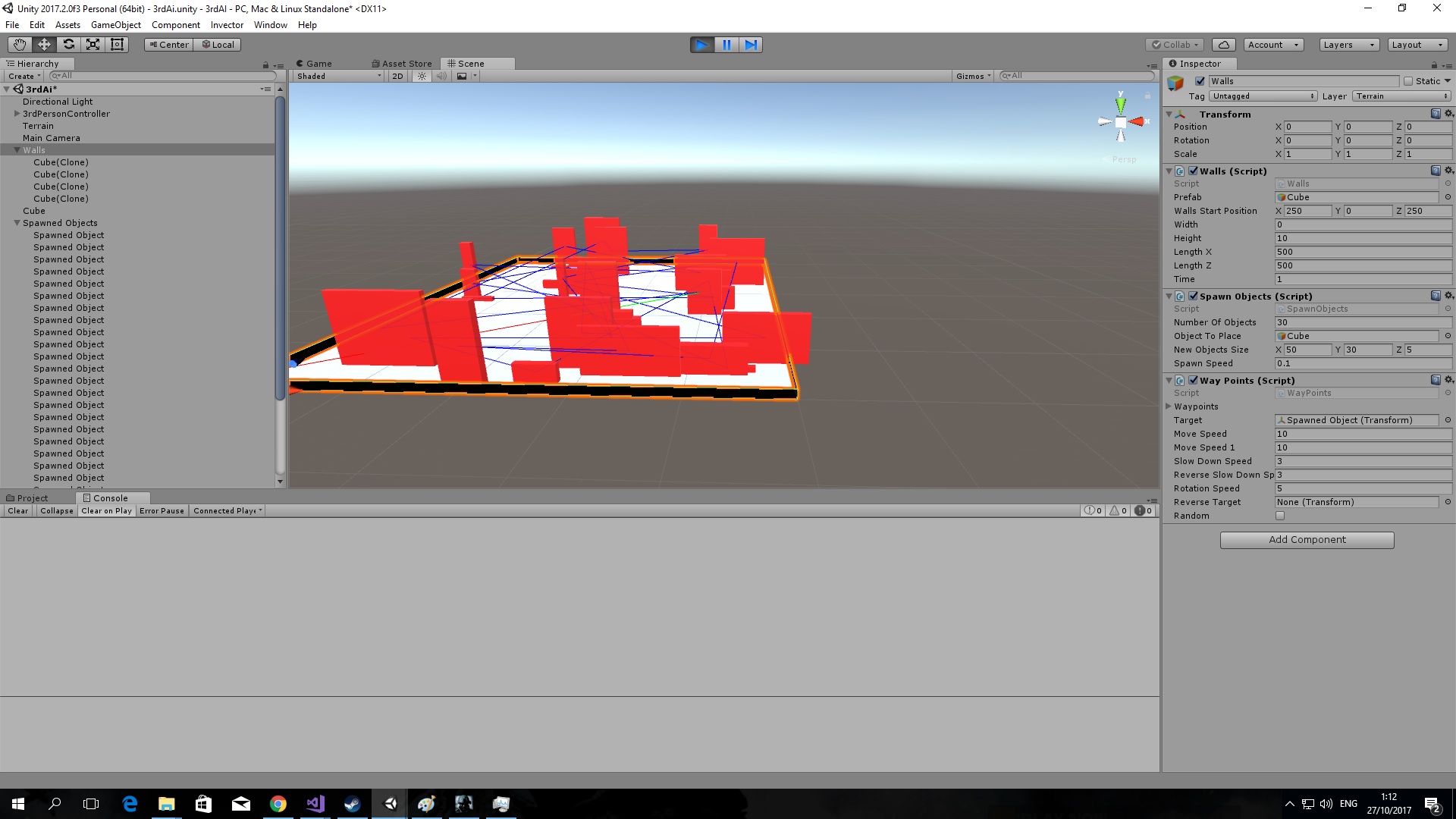Switch to the Game tab

coord(314,64)
